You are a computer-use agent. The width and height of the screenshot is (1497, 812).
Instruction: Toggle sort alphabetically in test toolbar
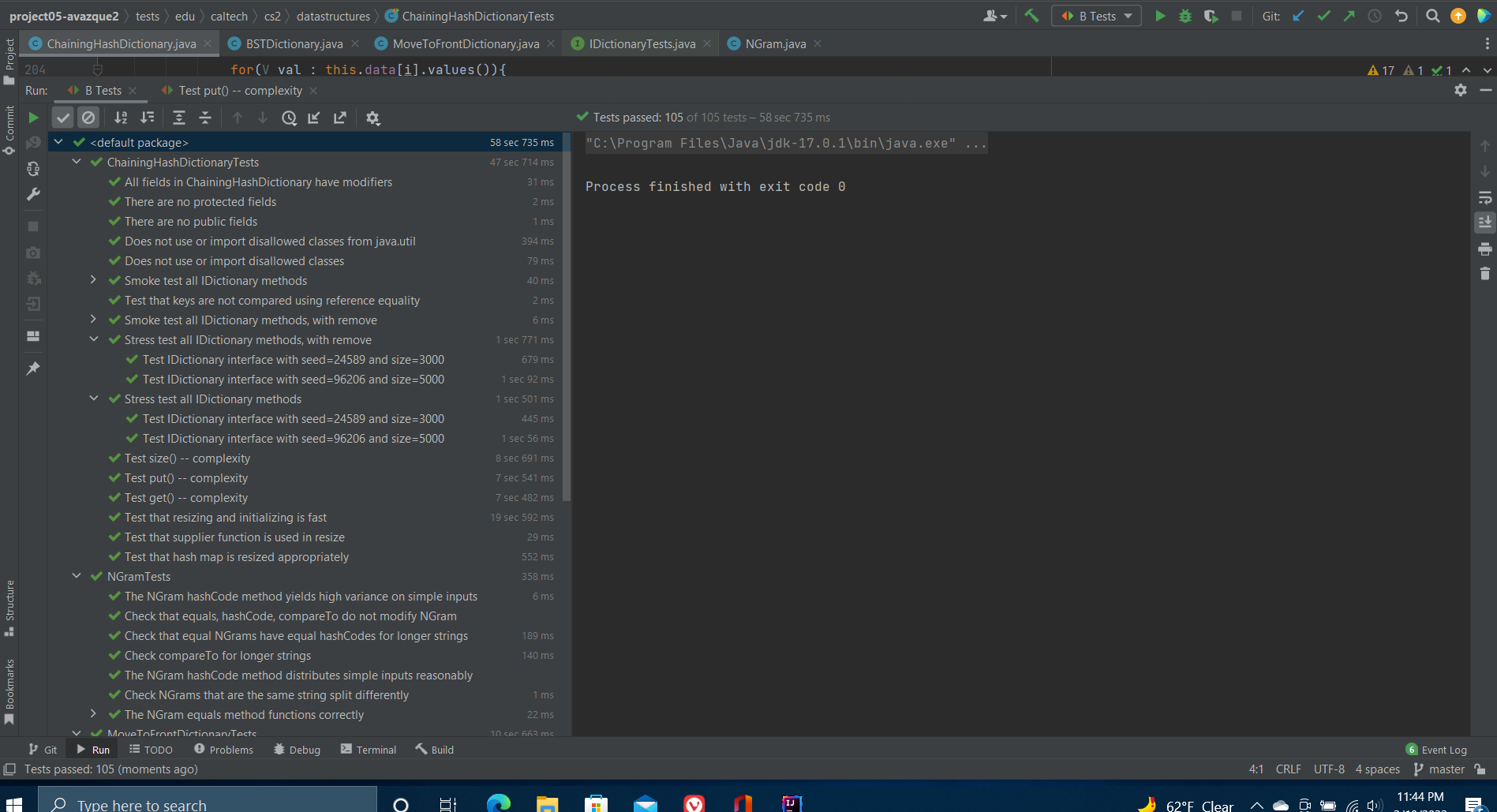(121, 118)
